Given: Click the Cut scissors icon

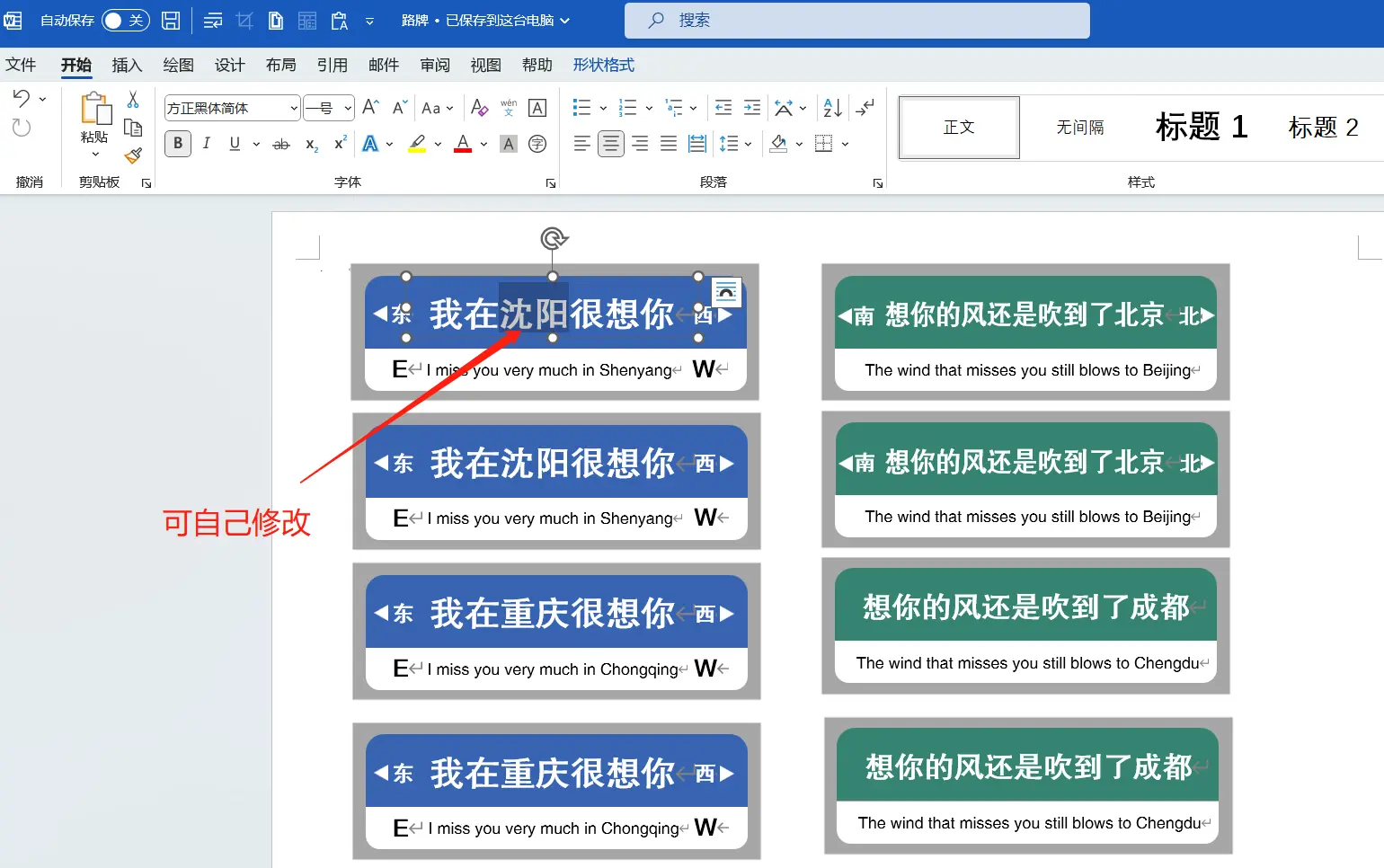Looking at the screenshot, I should [133, 100].
